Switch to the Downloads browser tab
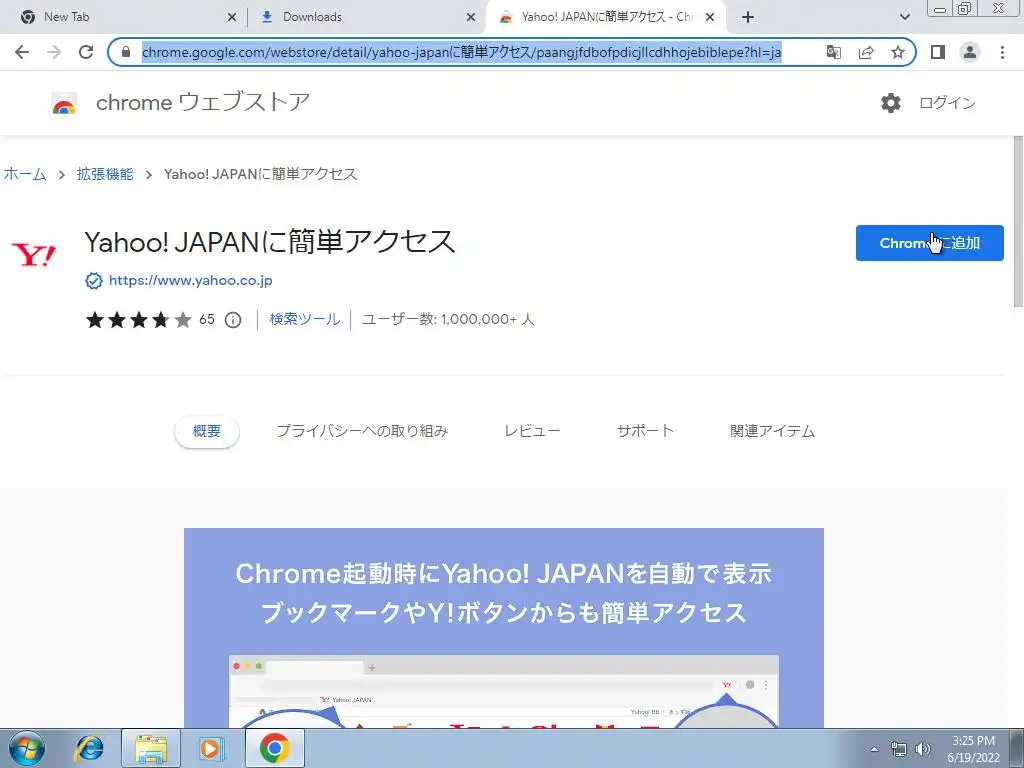The image size is (1024, 768). click(x=367, y=17)
